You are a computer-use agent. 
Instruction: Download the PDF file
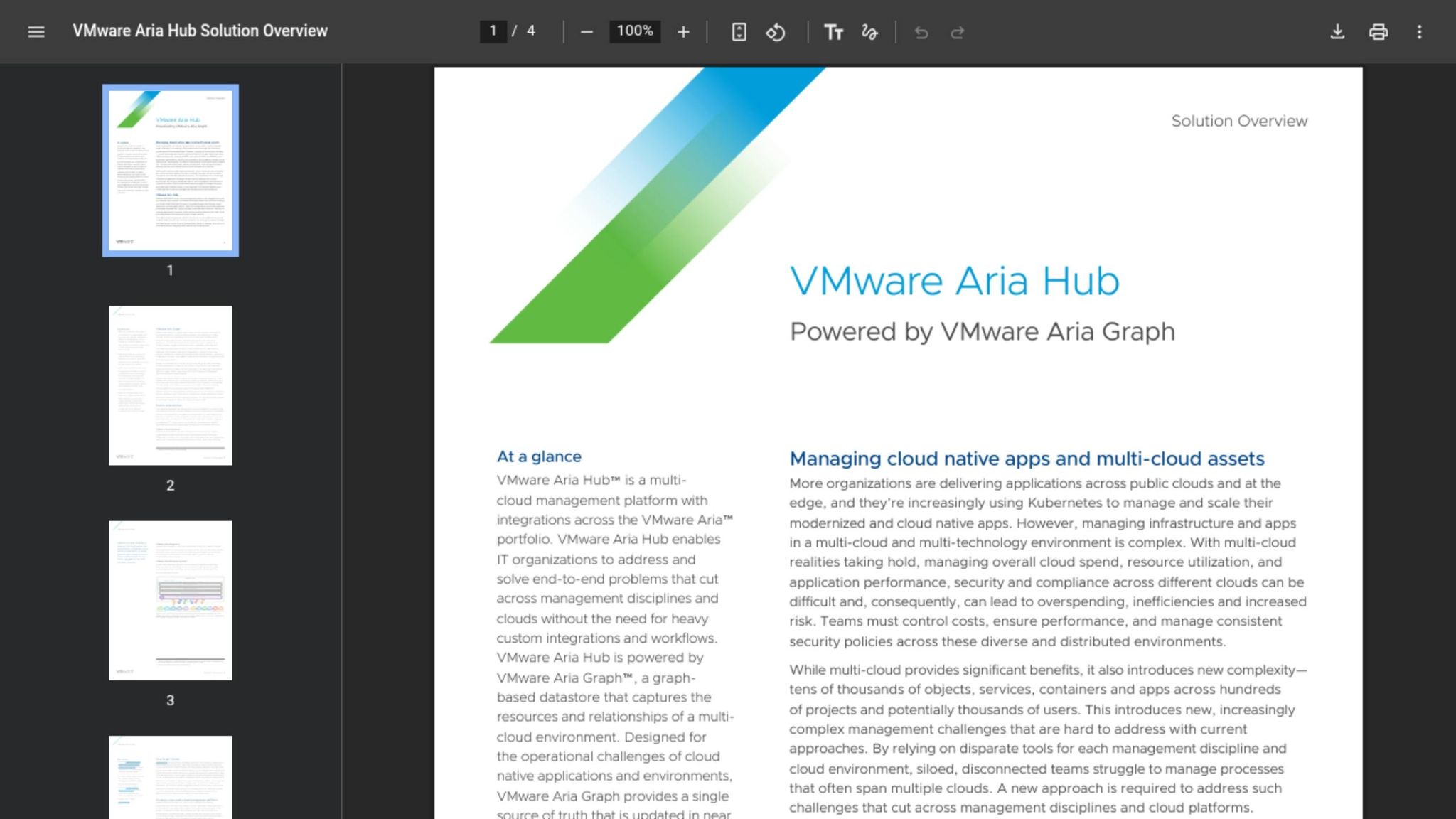pyautogui.click(x=1337, y=32)
